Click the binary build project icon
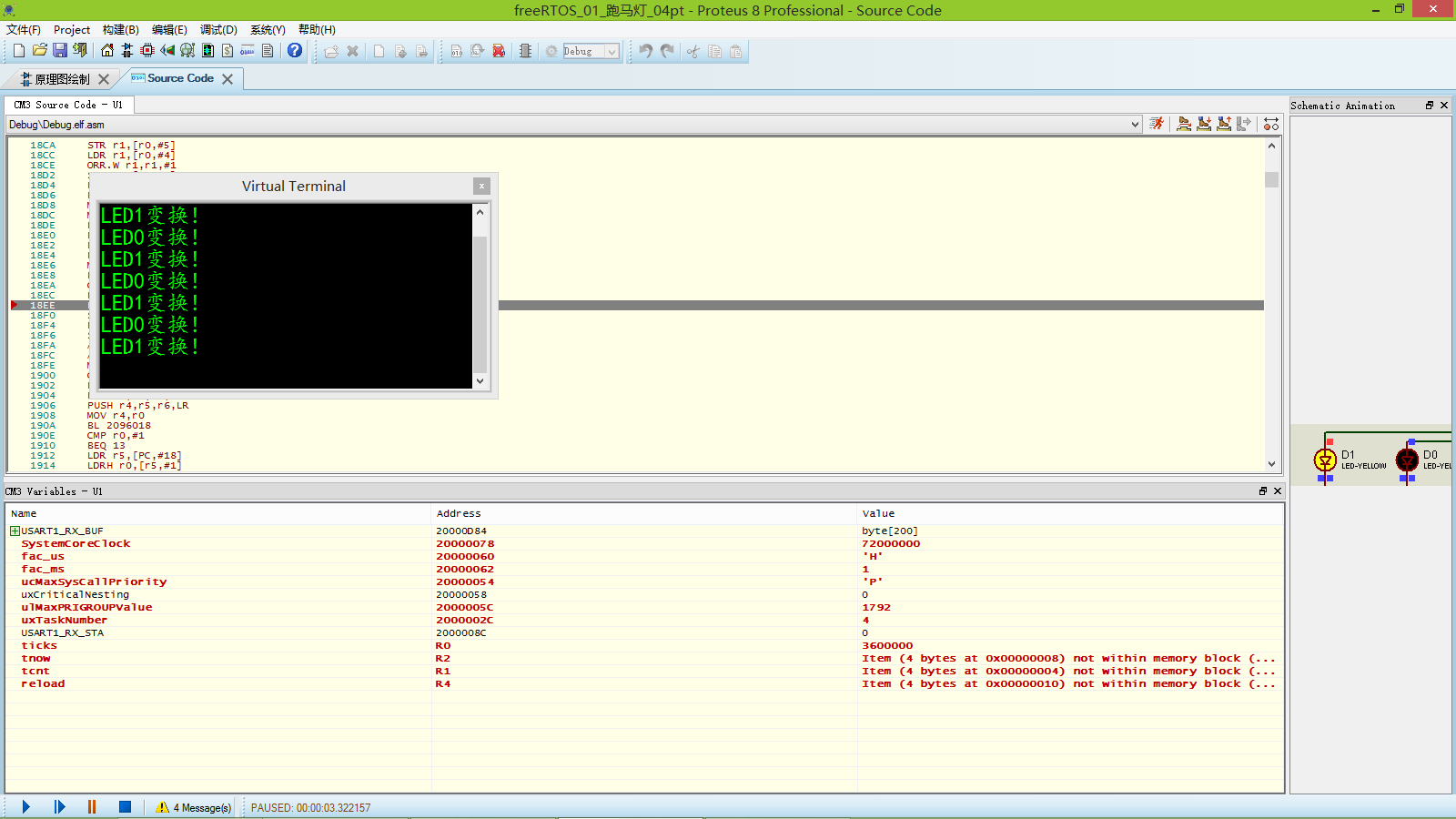The width and height of the screenshot is (1456, 819). pyautogui.click(x=457, y=51)
